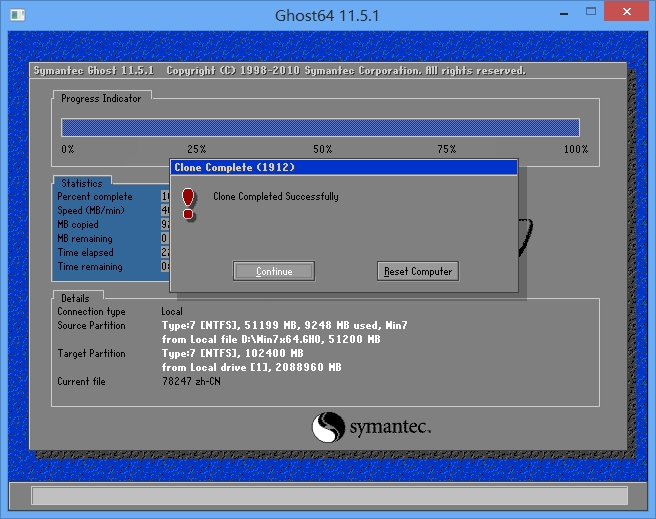This screenshot has height=519, width=656.
Task: Click the 'Ghost64 11.5.1' window title
Action: tap(327, 16)
